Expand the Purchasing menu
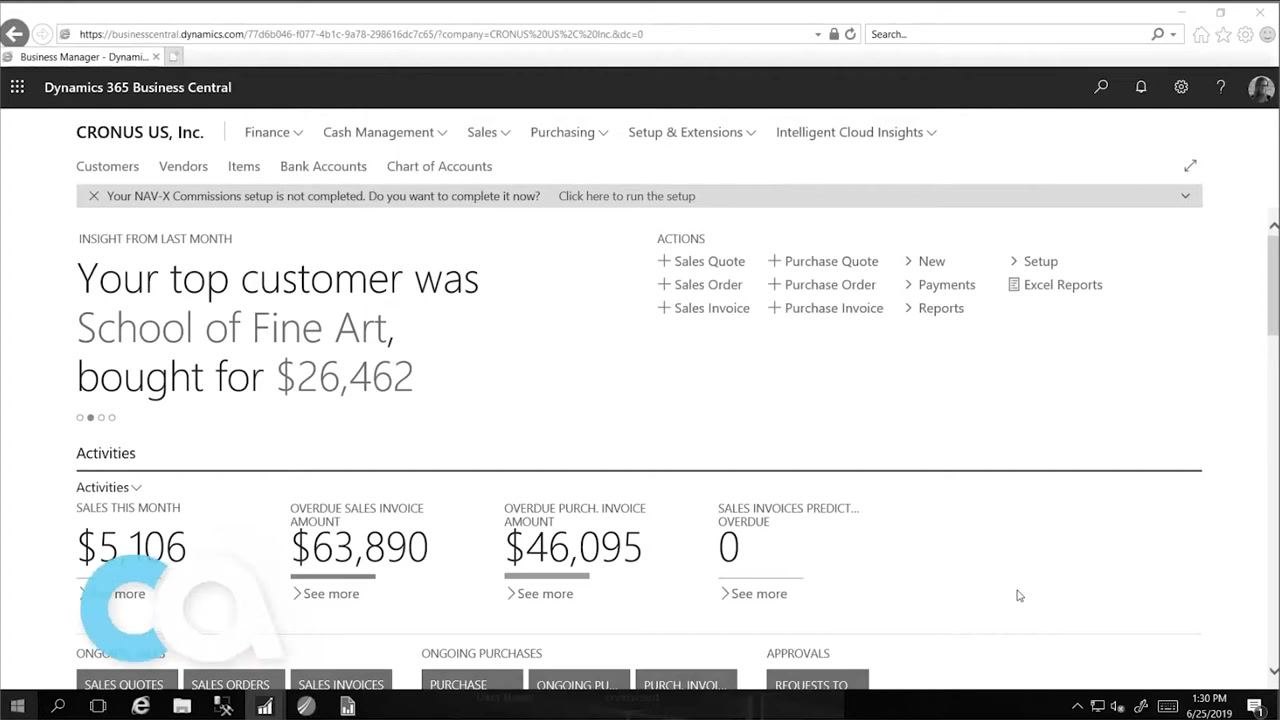1280x720 pixels. click(x=569, y=132)
